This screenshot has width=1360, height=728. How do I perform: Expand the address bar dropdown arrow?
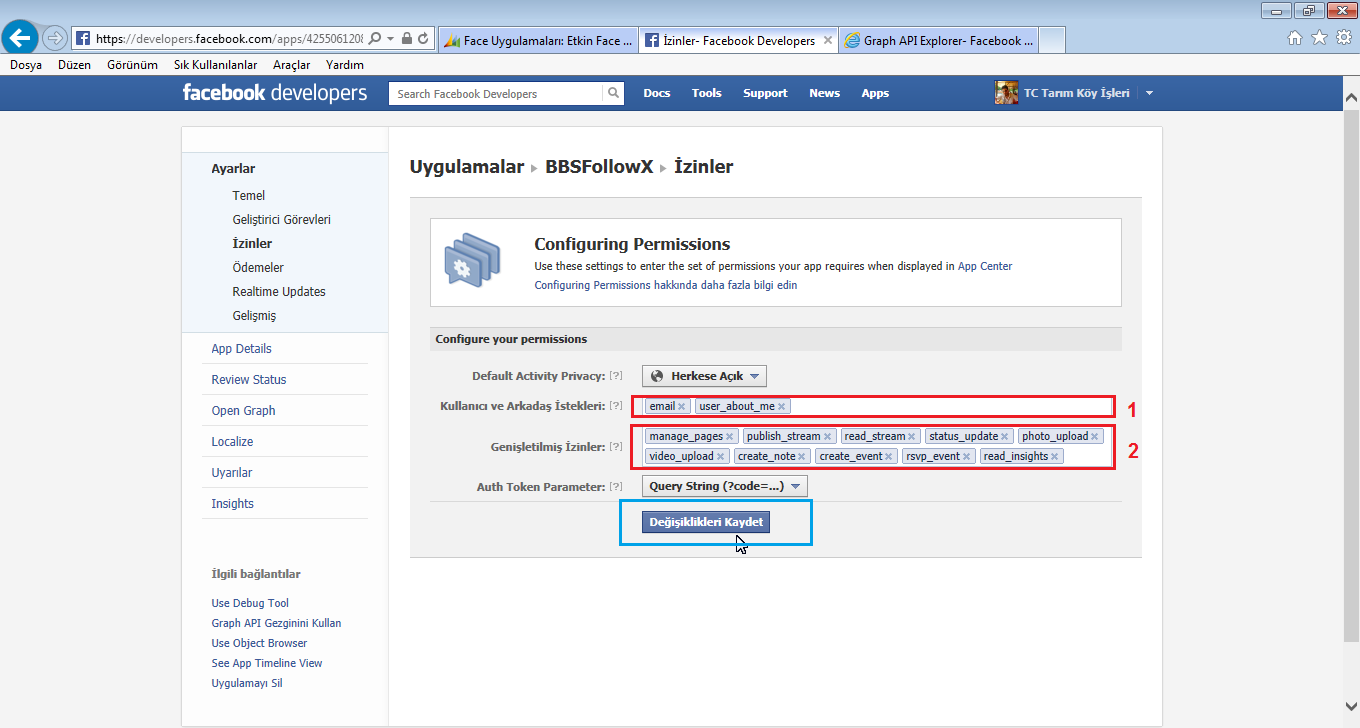pyautogui.click(x=391, y=39)
